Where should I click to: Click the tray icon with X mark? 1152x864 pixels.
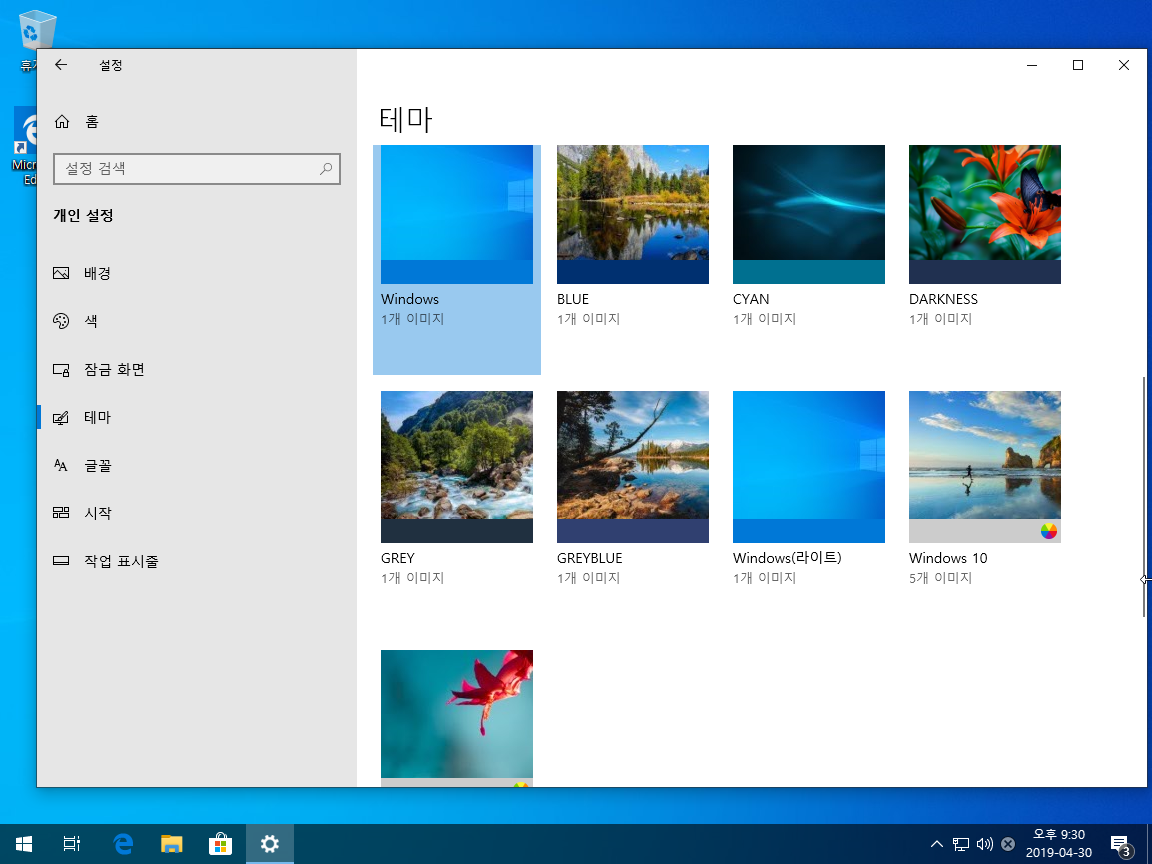click(x=1008, y=844)
